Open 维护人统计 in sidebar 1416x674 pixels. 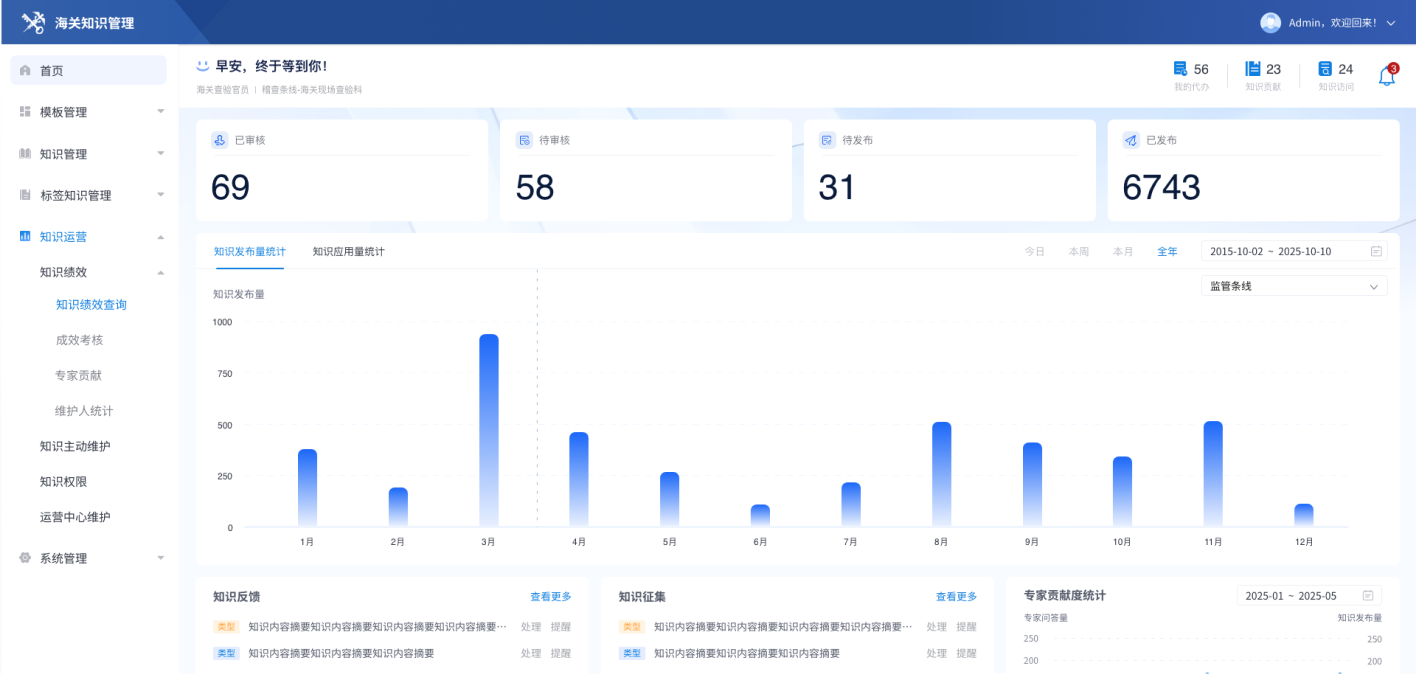click(x=84, y=411)
